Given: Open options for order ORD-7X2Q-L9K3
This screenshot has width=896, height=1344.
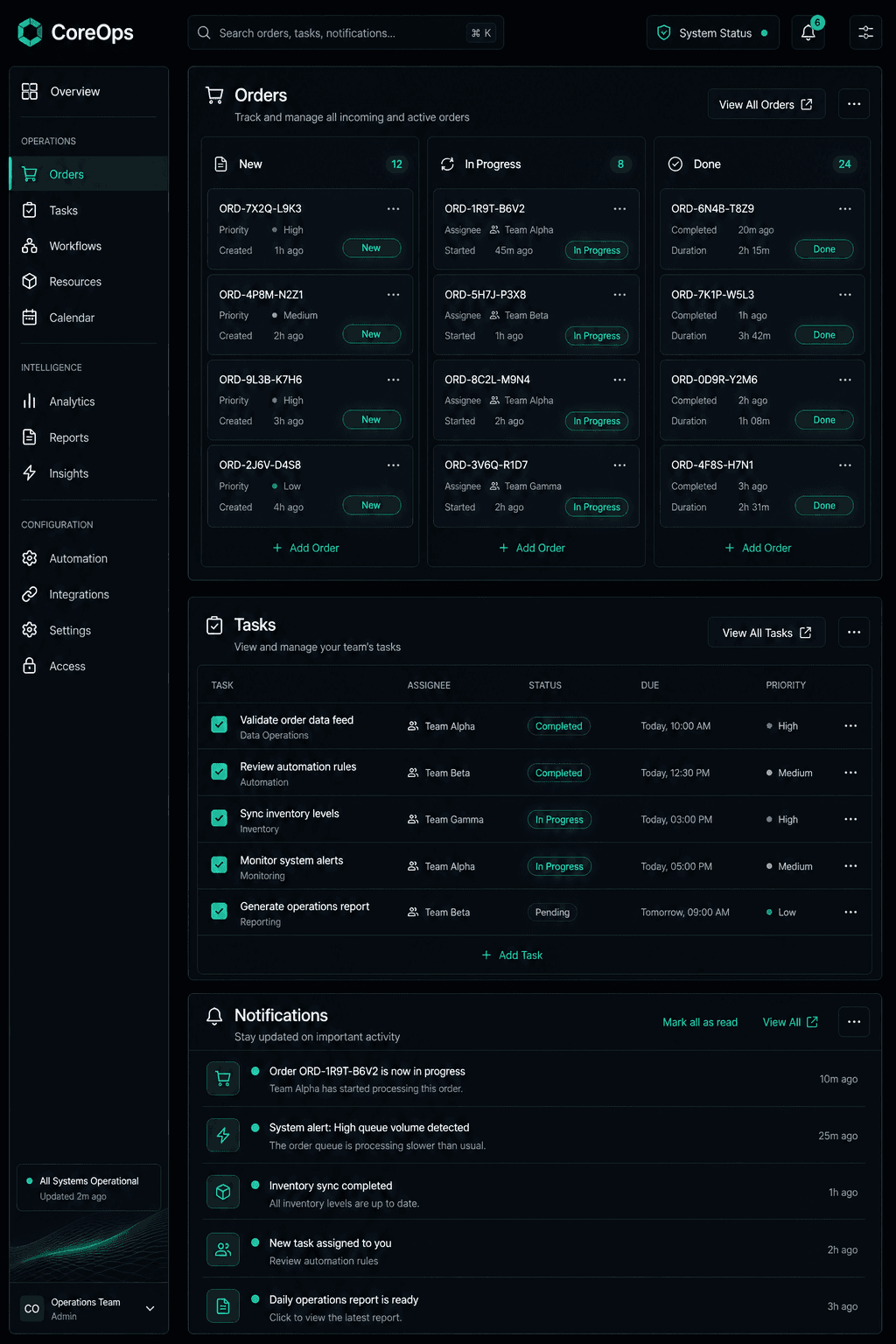Looking at the screenshot, I should [x=394, y=208].
